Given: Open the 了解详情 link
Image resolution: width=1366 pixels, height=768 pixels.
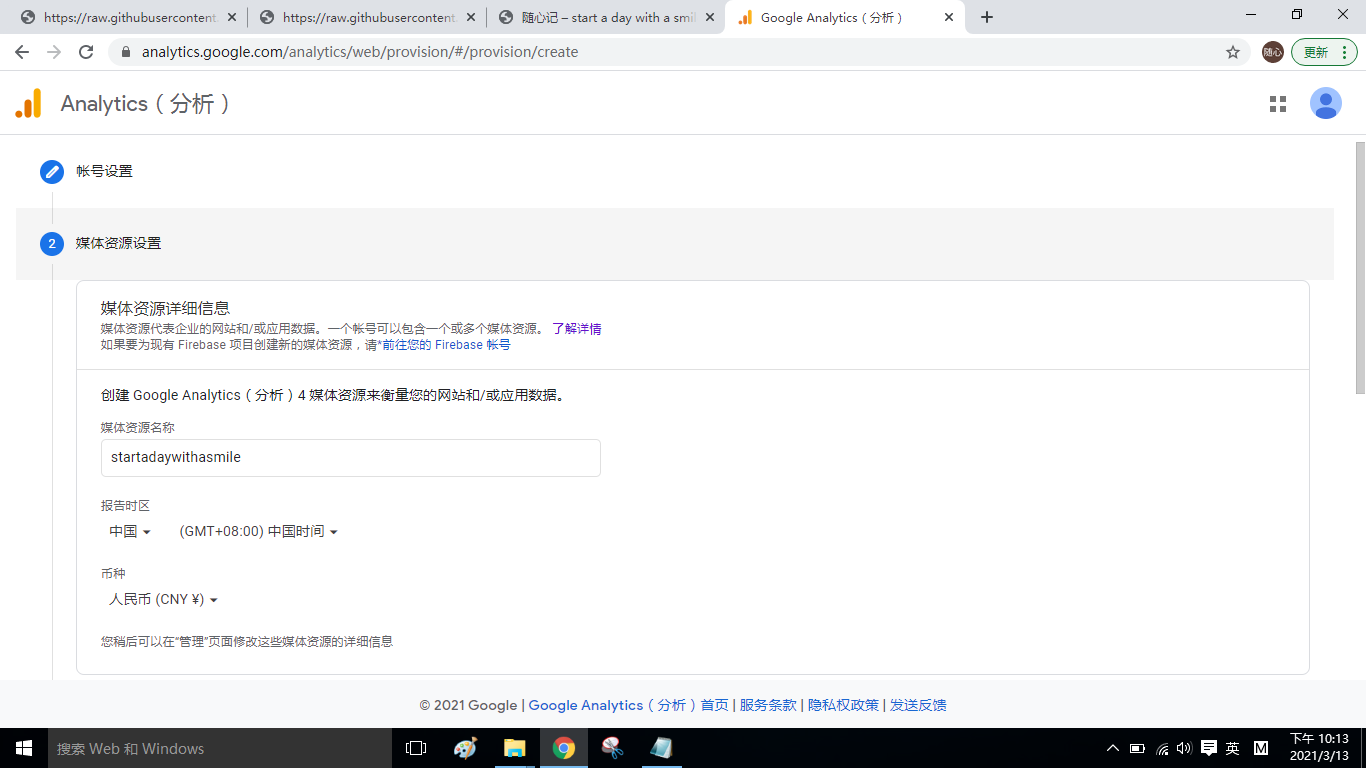Looking at the screenshot, I should click(577, 328).
